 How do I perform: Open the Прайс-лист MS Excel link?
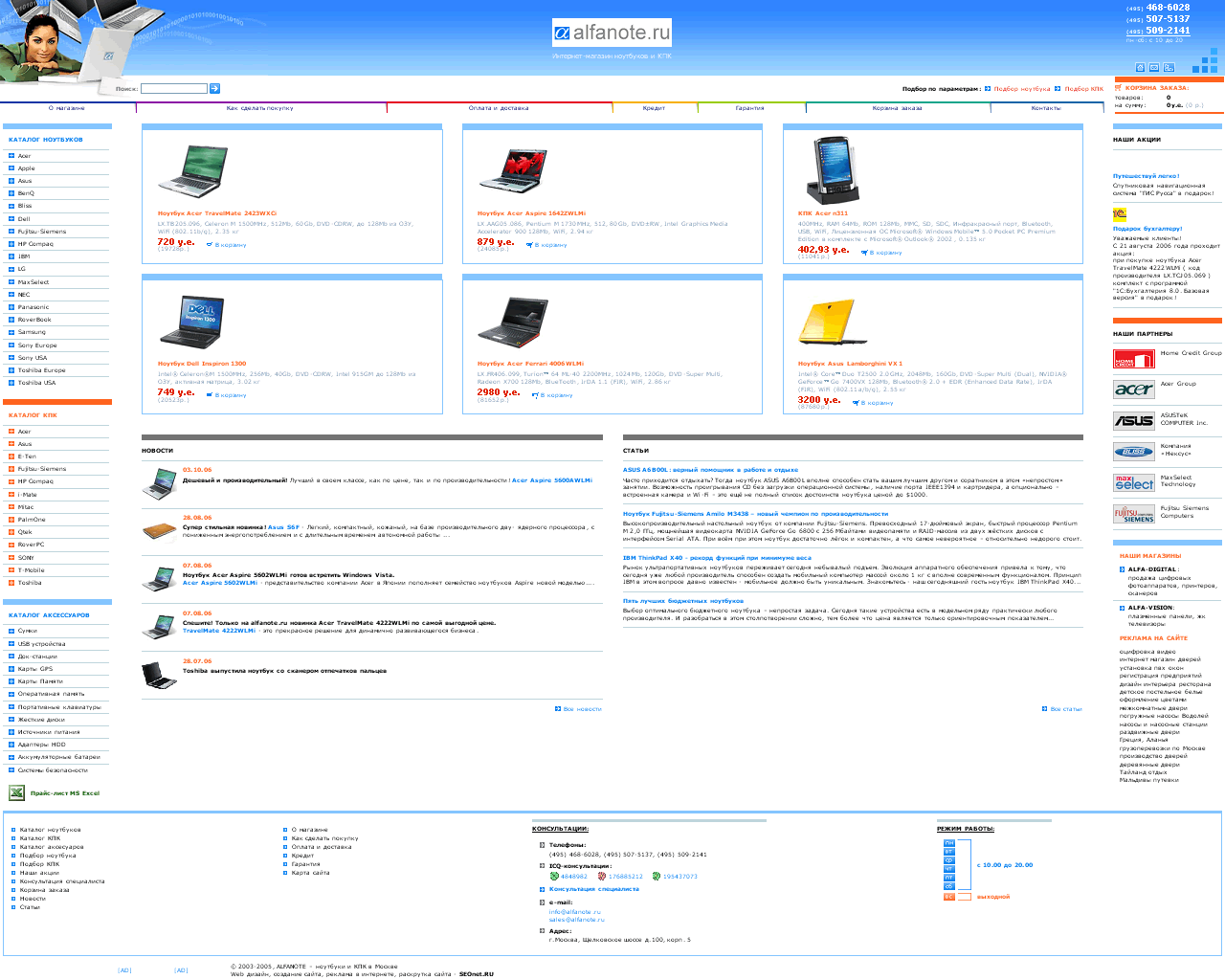[x=65, y=793]
